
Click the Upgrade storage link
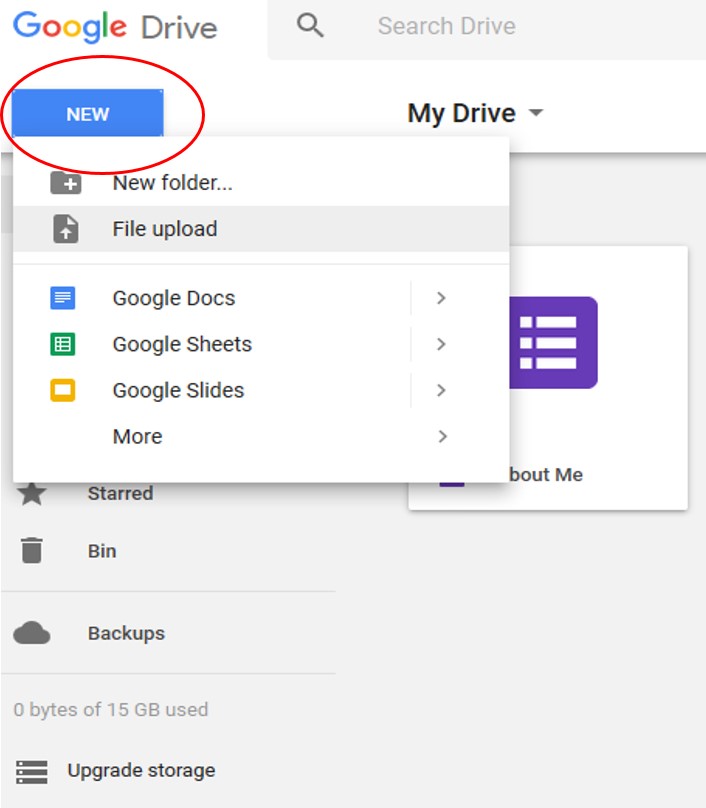[142, 771]
